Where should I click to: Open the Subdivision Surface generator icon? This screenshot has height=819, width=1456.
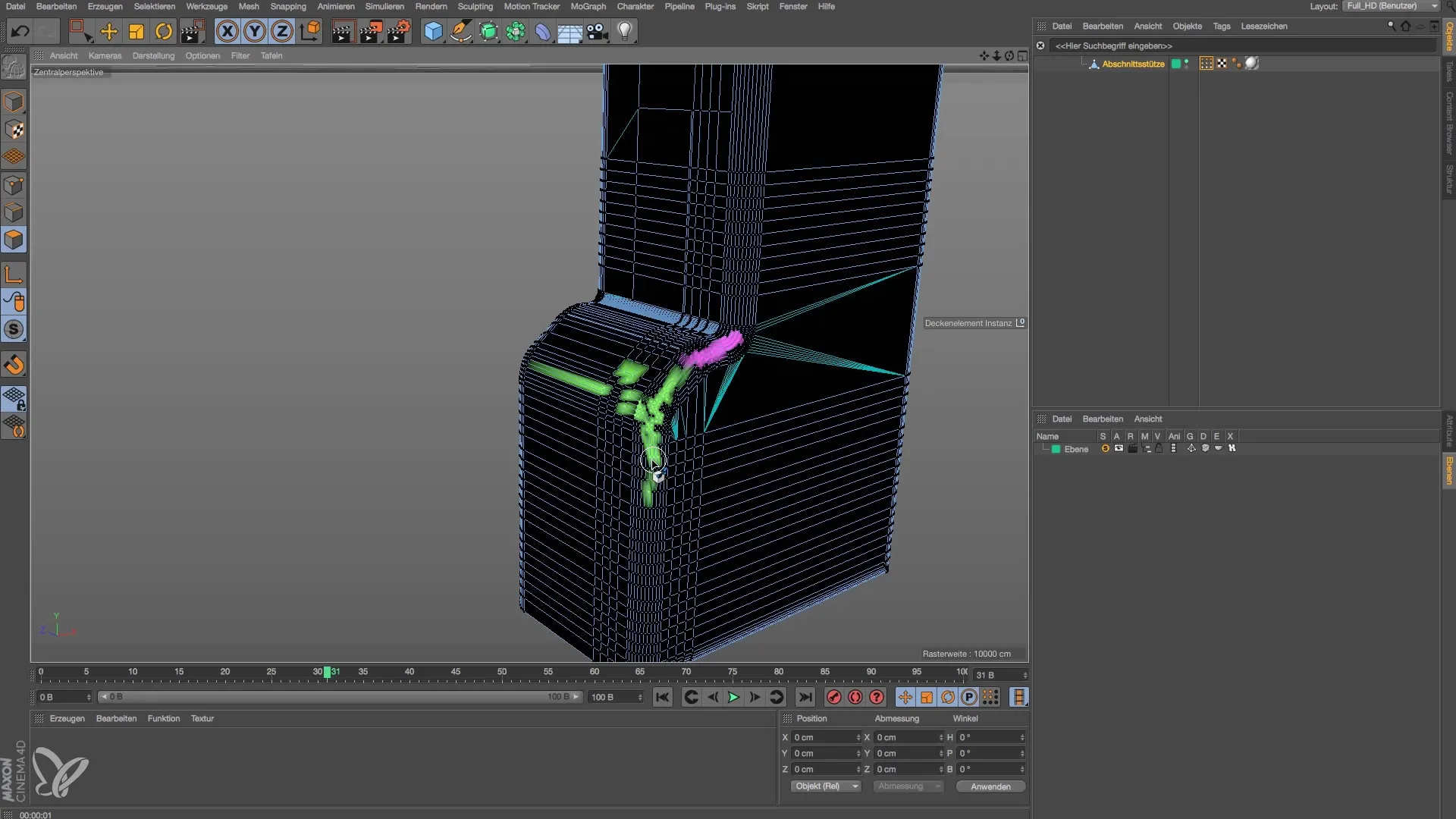(488, 31)
